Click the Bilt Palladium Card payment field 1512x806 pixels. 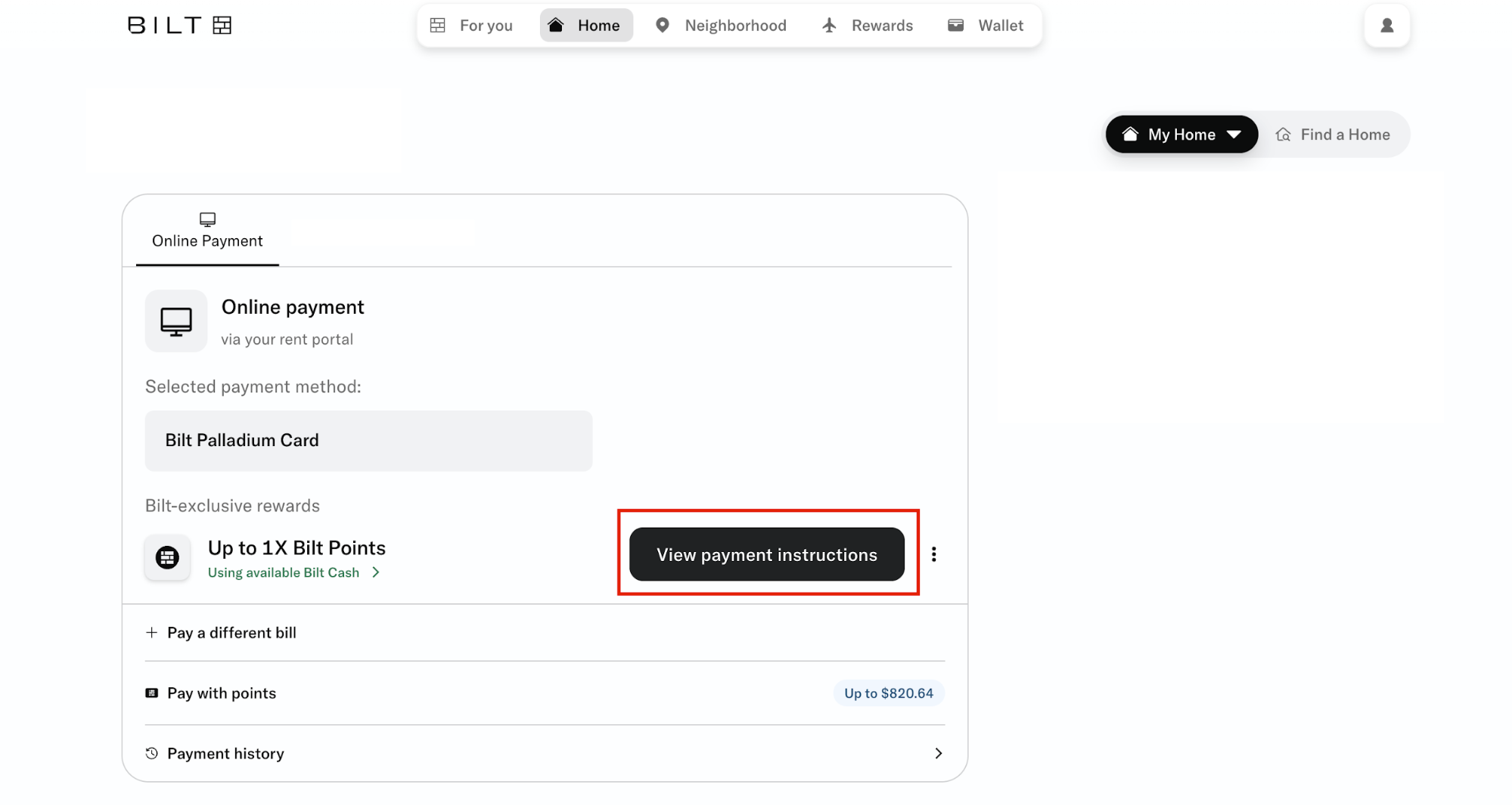coord(368,440)
